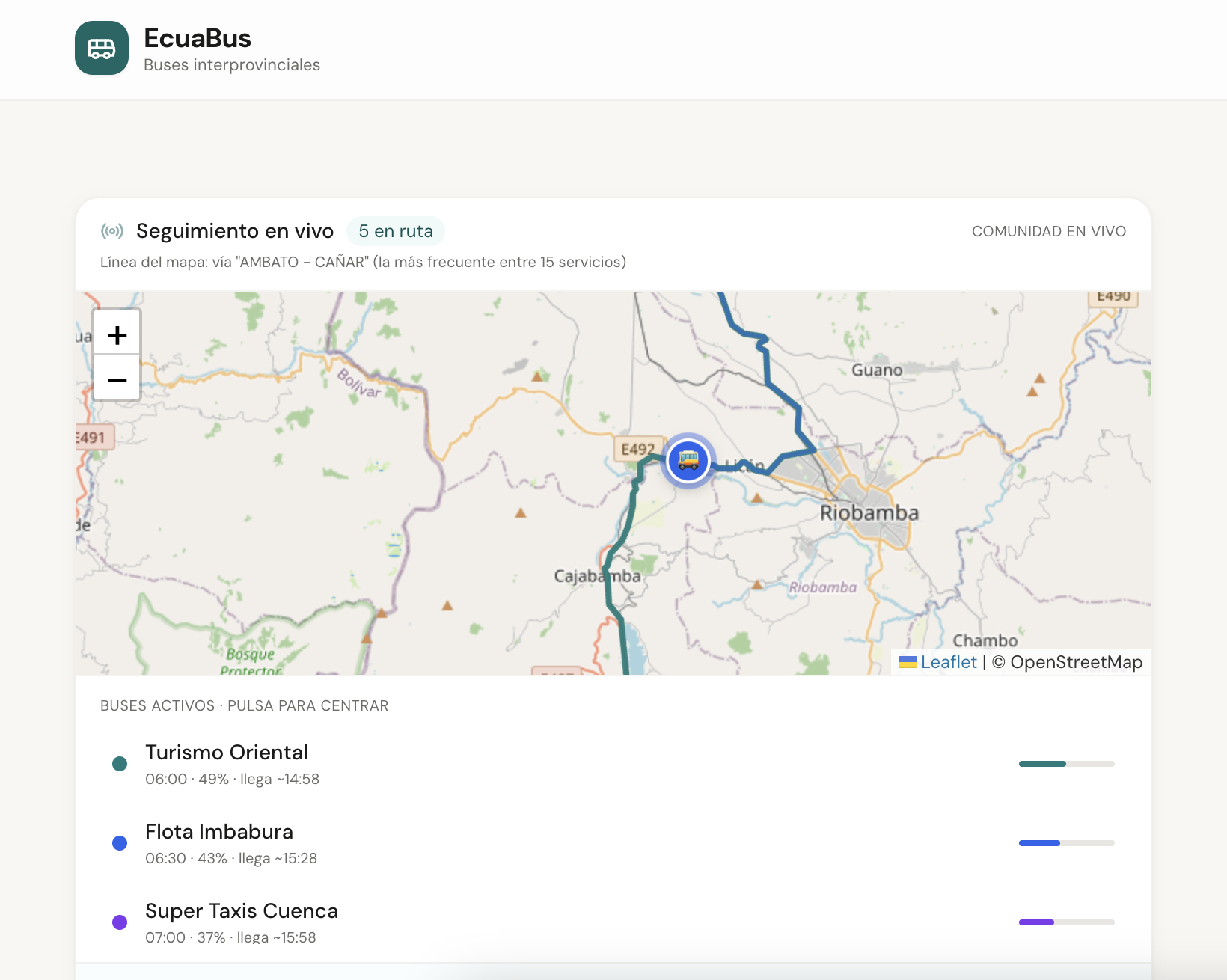Click the bus marker on the map
Image resolution: width=1227 pixels, height=980 pixels.
tap(688, 460)
